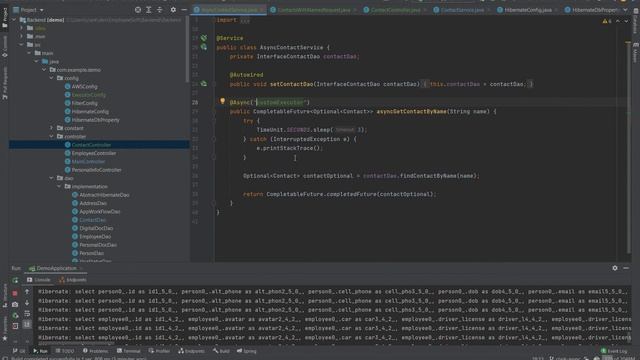Click the Project tree vertical scrollbar
640x360 pixels.
pyautogui.click(x=187, y=49)
